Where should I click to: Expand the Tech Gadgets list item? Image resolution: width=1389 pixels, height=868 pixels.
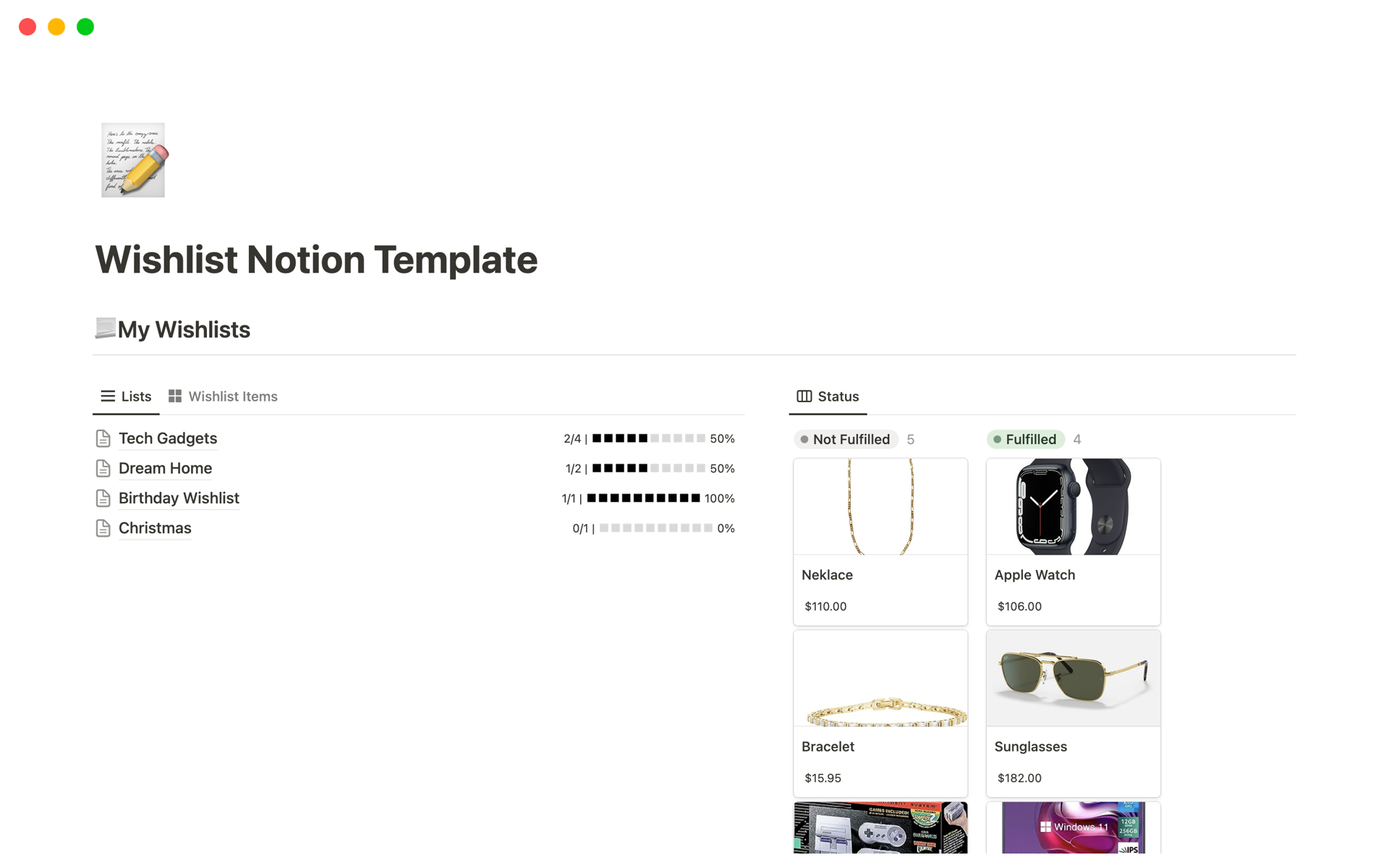tap(167, 438)
